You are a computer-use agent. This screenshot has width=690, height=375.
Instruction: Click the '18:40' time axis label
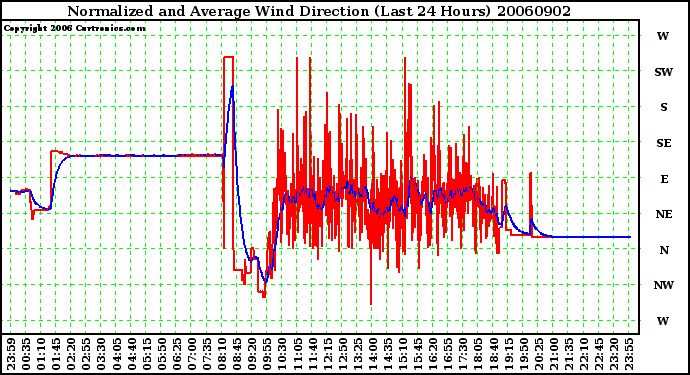click(x=493, y=354)
